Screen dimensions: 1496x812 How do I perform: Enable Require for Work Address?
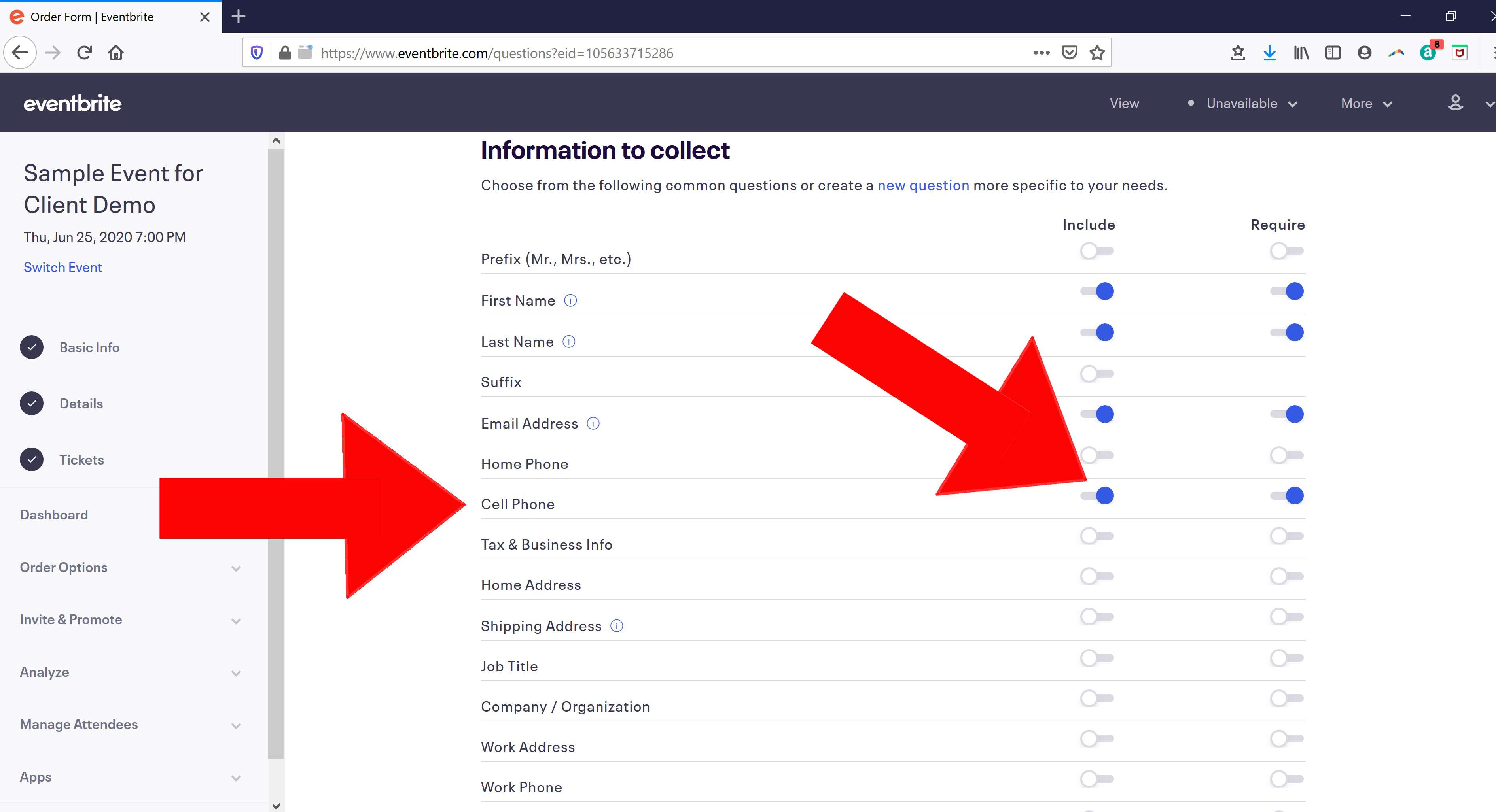(x=1286, y=738)
